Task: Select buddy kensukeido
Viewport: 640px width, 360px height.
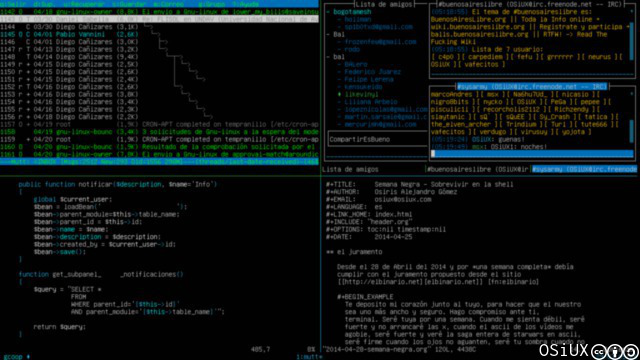Action: (363, 87)
